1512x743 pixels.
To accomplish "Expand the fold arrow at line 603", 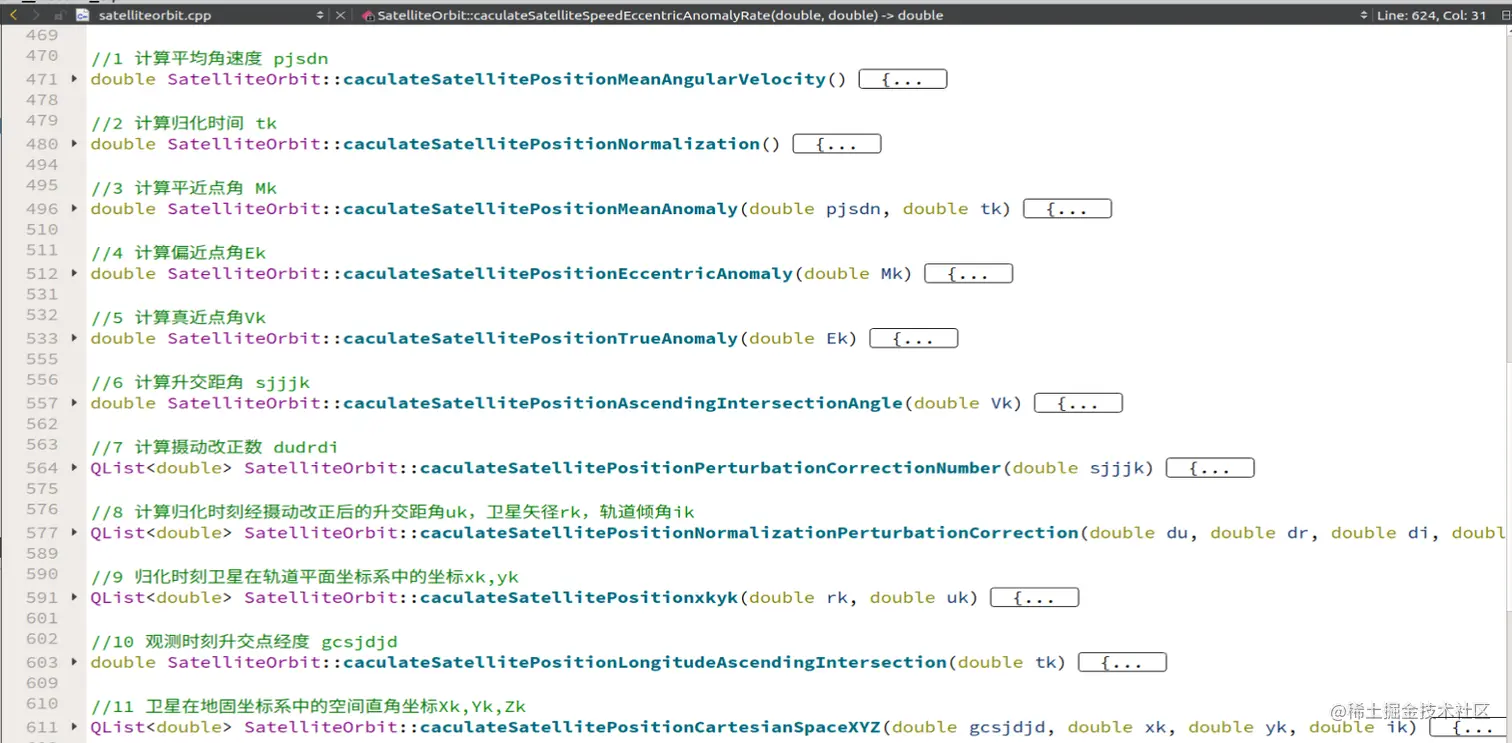I will [74, 662].
